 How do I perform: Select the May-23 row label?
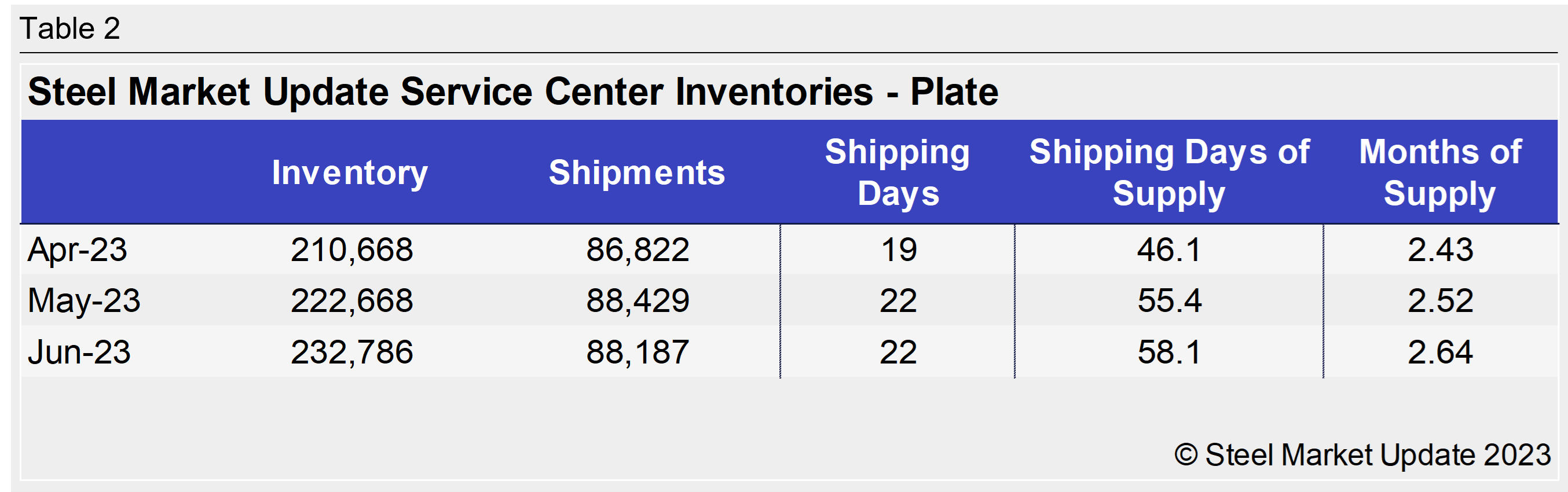click(84, 301)
